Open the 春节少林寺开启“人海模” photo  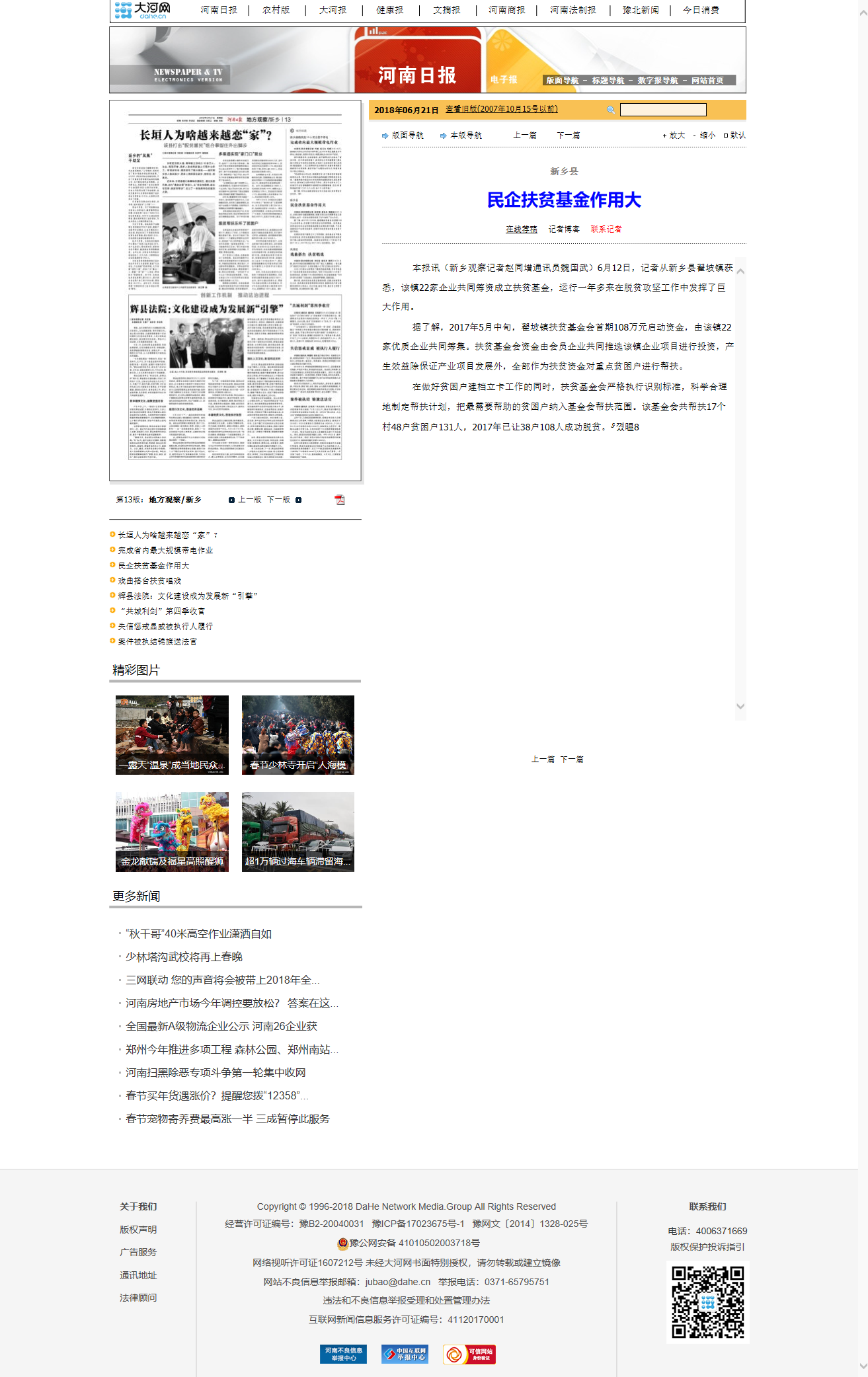point(298,735)
